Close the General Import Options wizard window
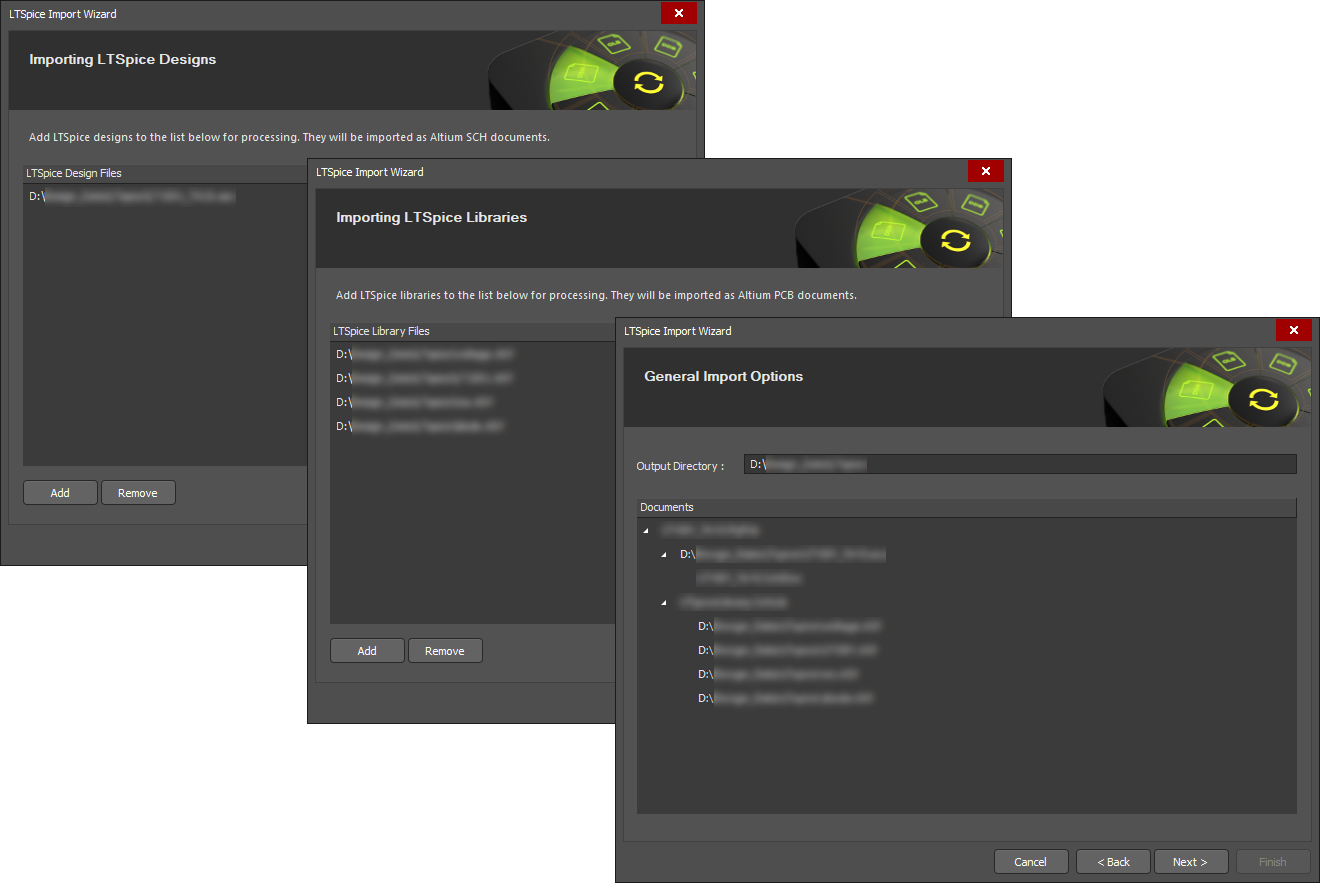This screenshot has height=883, width=1320. pyautogui.click(x=1293, y=330)
